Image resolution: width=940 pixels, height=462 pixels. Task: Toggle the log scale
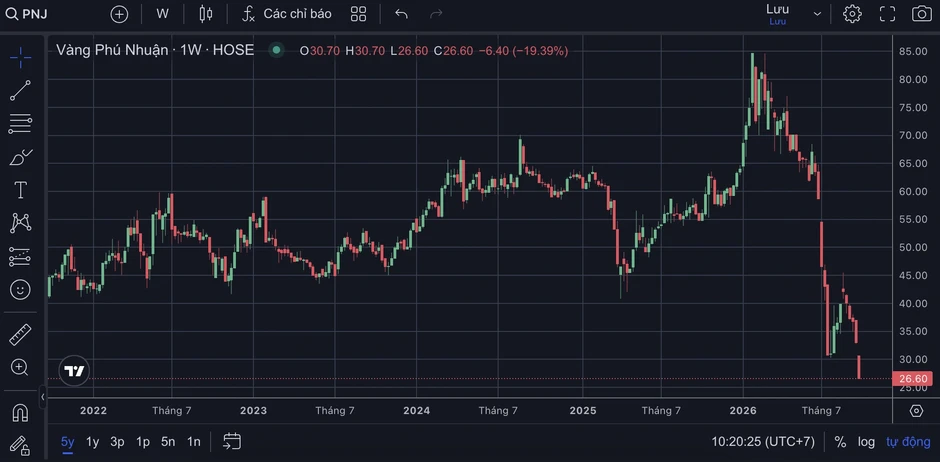click(x=866, y=442)
